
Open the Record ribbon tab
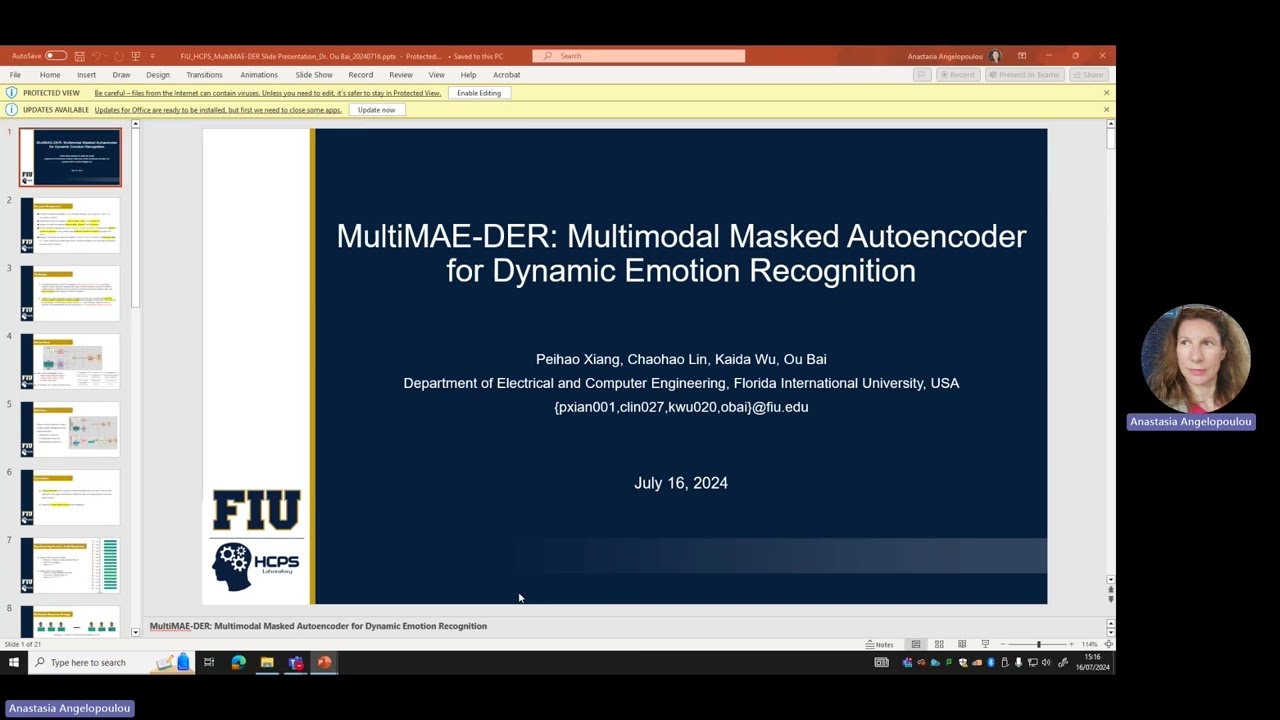click(x=361, y=75)
